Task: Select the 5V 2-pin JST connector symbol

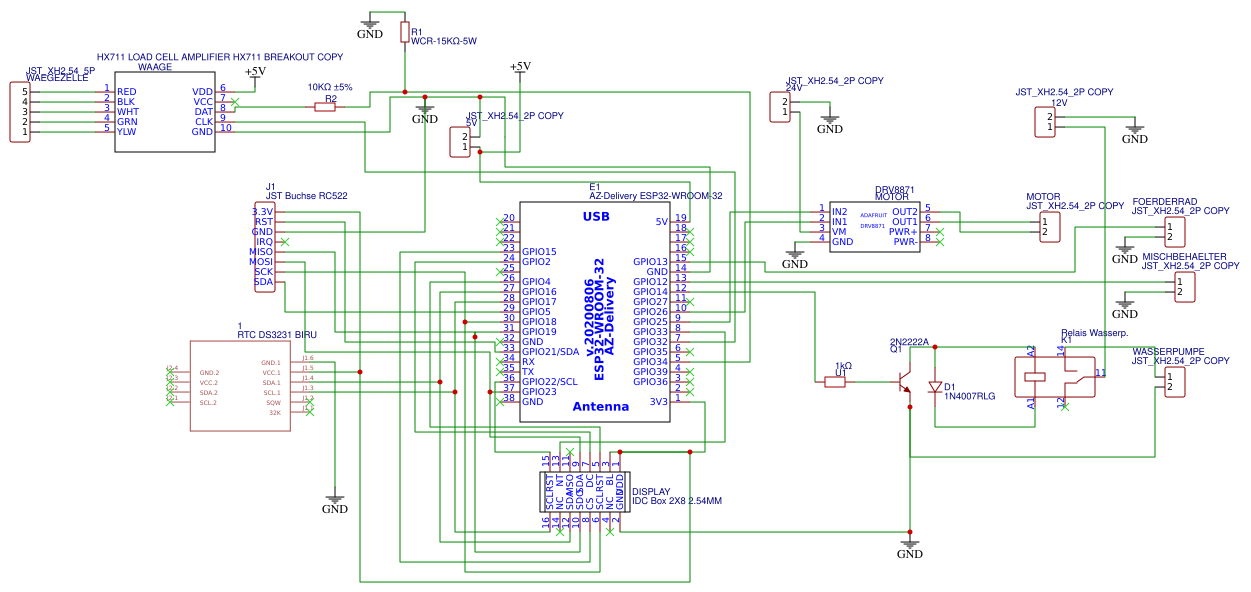Action: coord(460,142)
